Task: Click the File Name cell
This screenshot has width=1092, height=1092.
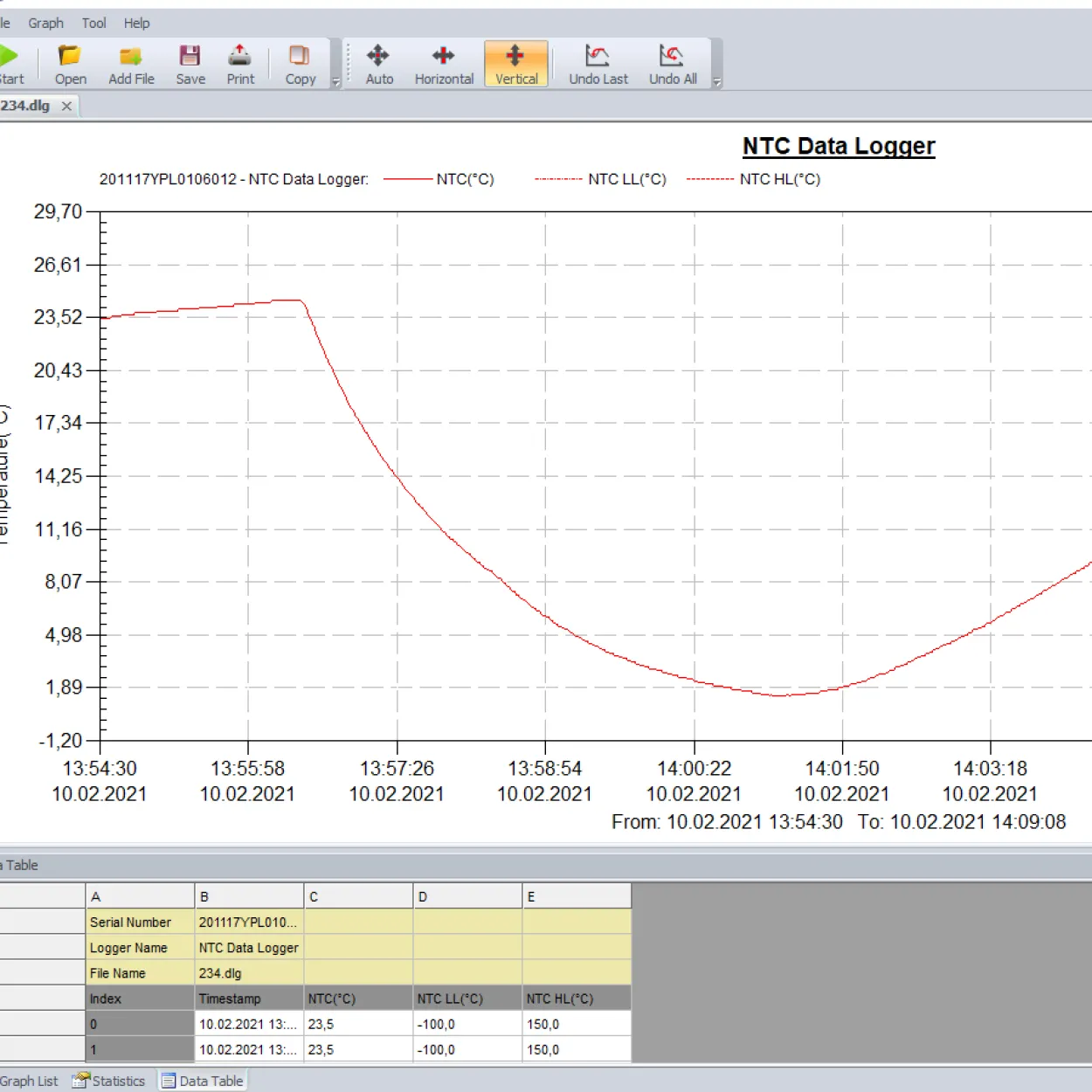Action: tap(140, 973)
